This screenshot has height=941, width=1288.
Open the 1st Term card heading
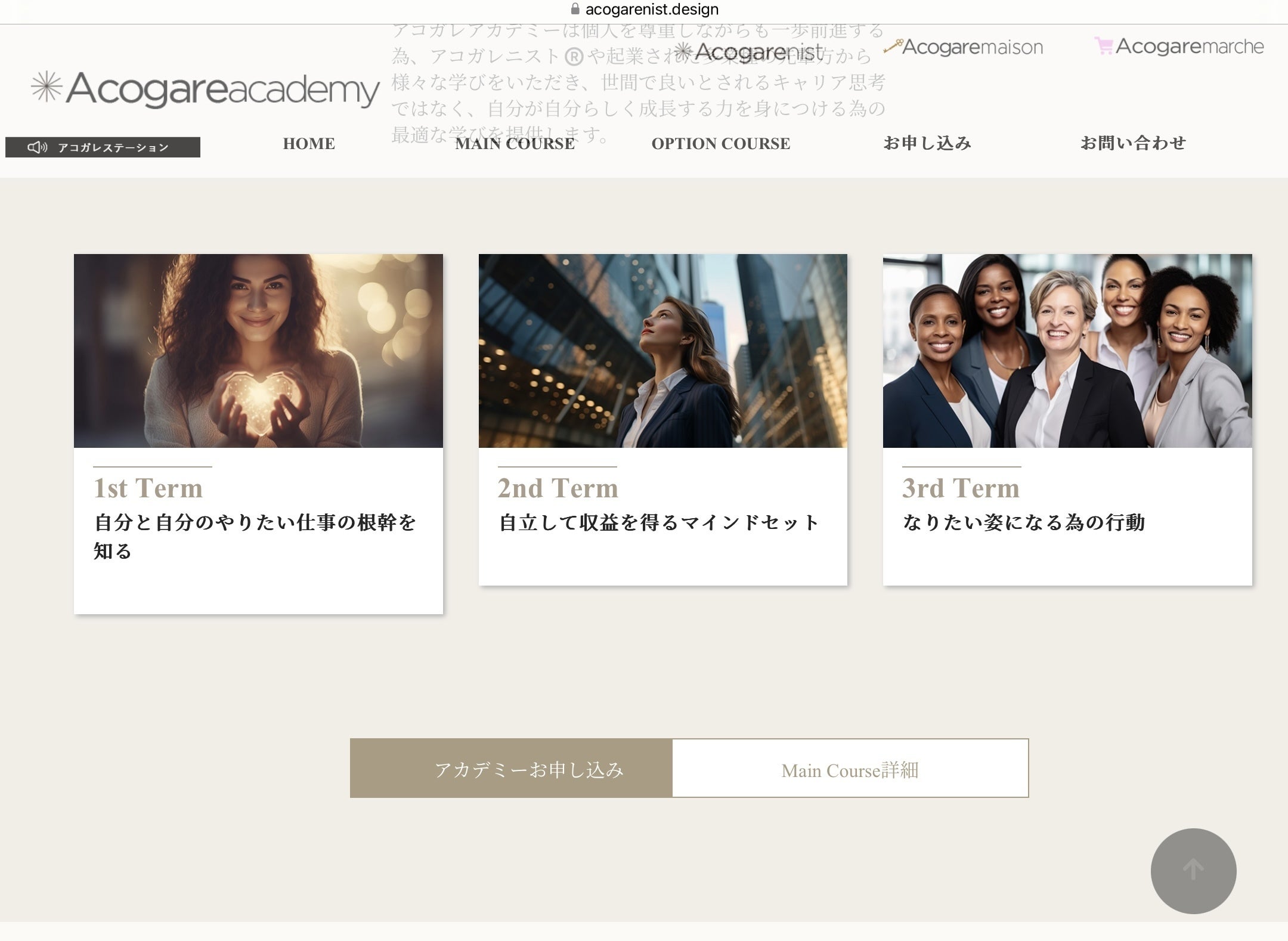148,488
